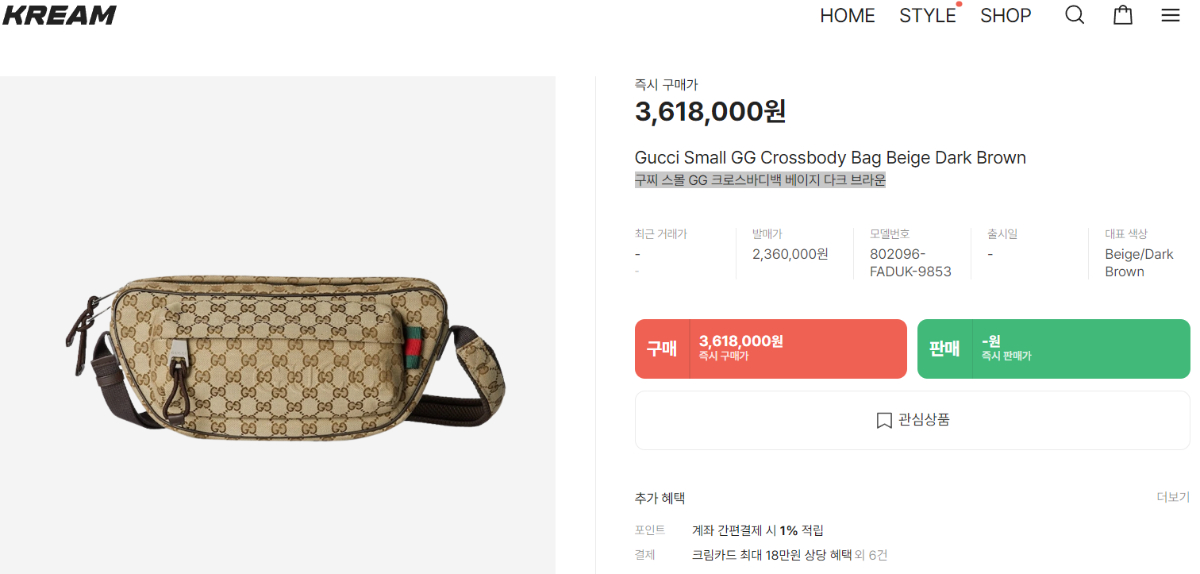Viewport: 1200px width, 574px height.
Task: Click the model number 802096-FADUK-9853
Action: click(x=910, y=263)
